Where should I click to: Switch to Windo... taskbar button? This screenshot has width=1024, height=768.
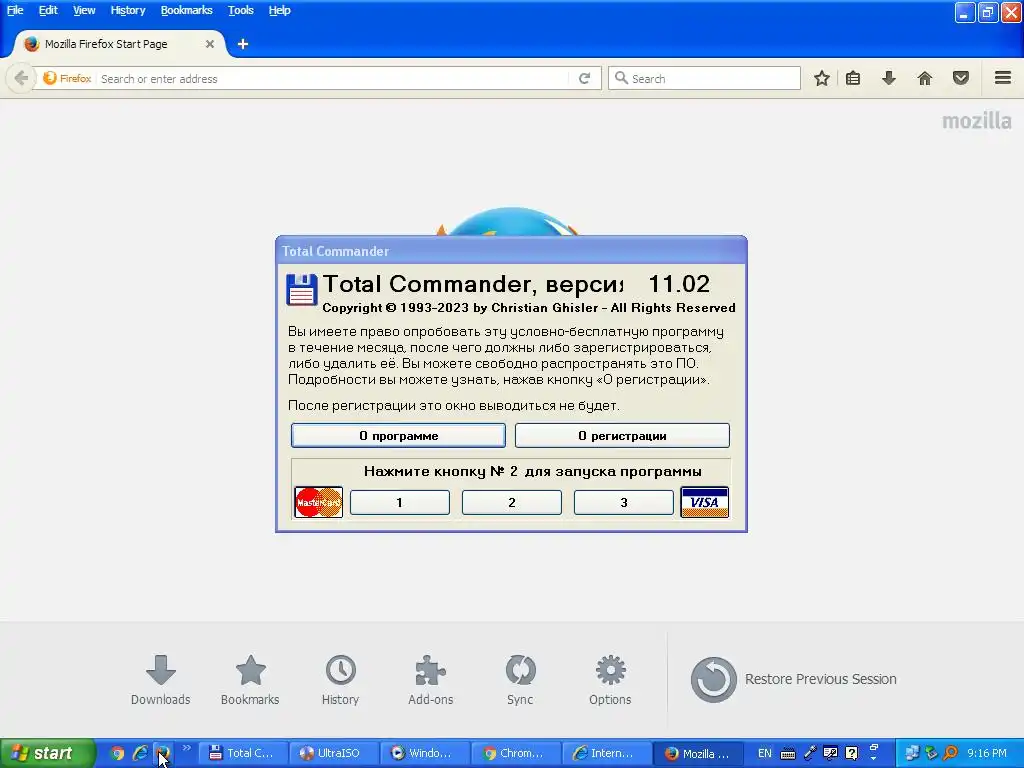click(423, 753)
